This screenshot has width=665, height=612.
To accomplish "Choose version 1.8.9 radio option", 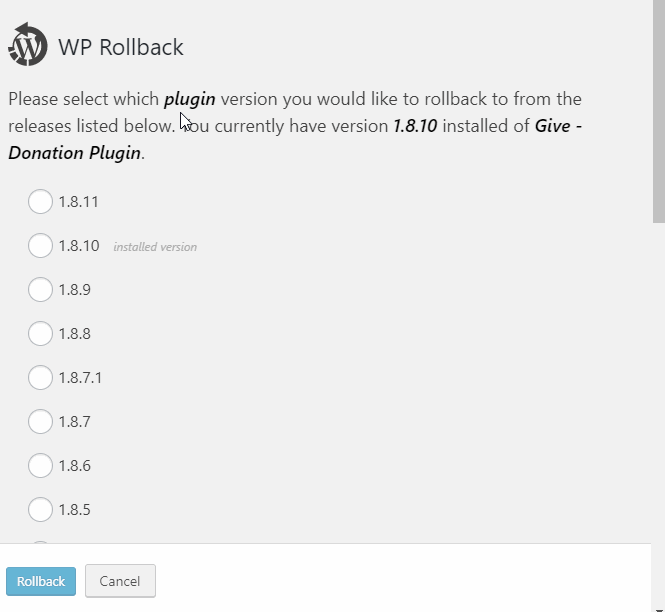I will point(40,290).
